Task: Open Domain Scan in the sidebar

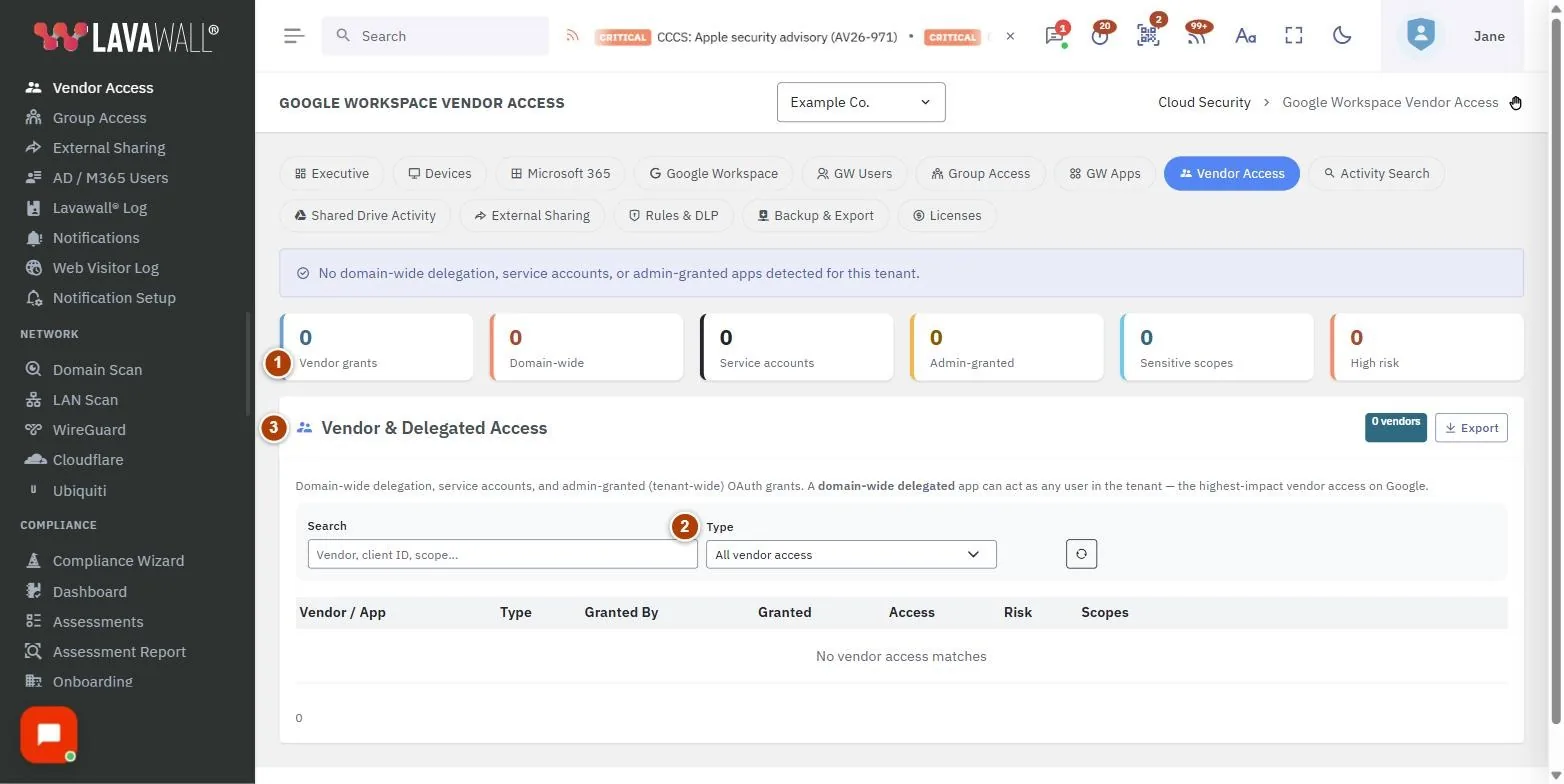Action: click(x=97, y=370)
